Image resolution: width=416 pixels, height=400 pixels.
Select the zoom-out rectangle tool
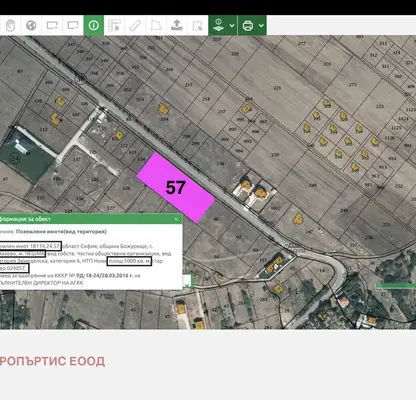73,25
